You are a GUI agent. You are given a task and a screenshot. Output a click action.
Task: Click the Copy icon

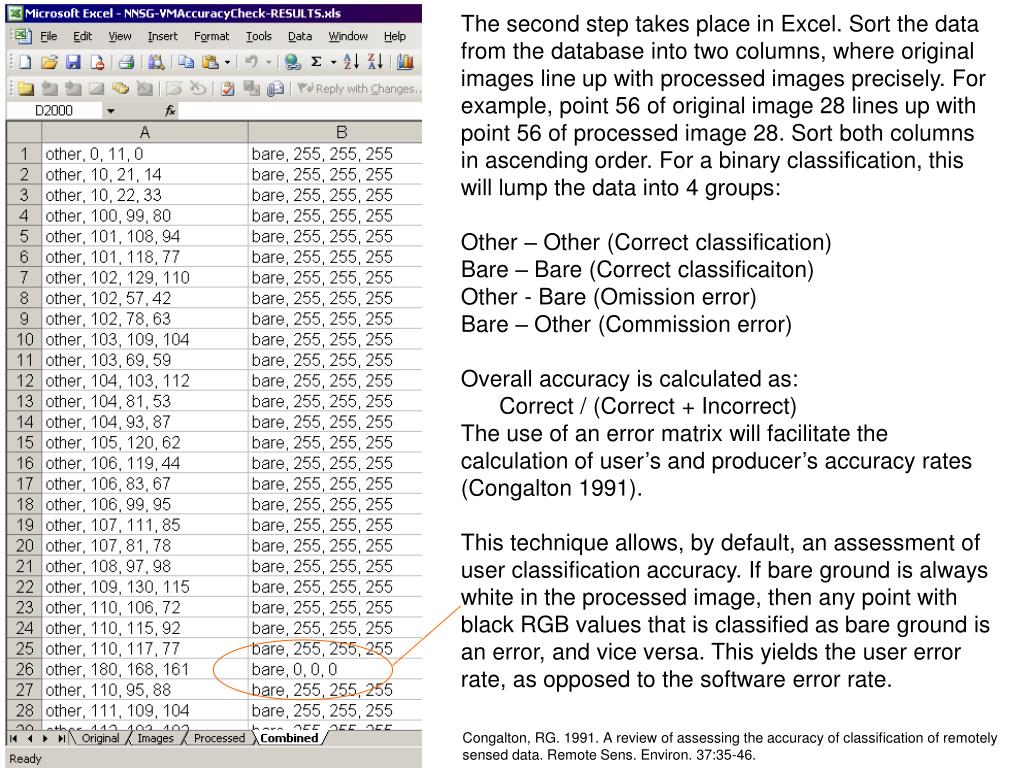click(x=186, y=62)
